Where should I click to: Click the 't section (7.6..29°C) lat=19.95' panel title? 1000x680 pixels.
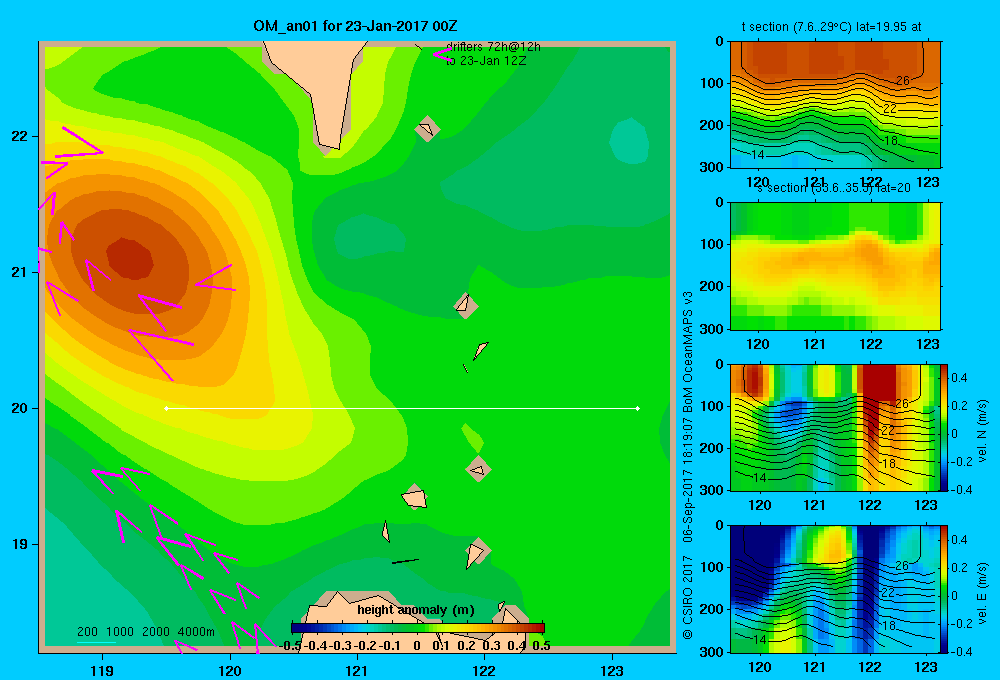coord(831,27)
